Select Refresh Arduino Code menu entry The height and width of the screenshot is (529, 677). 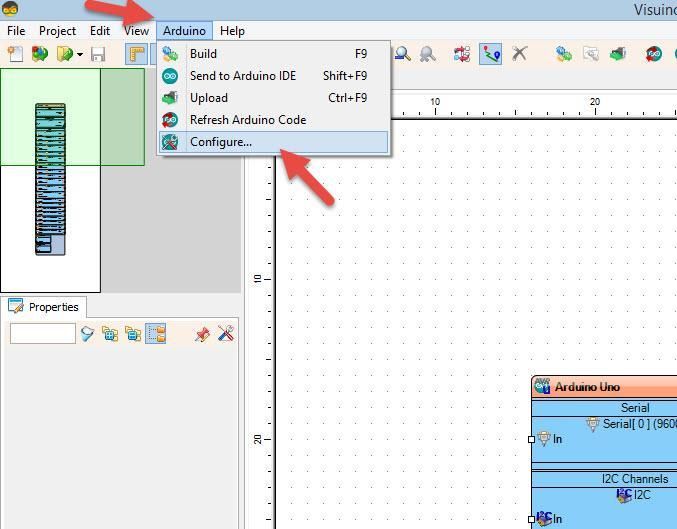tap(274, 120)
